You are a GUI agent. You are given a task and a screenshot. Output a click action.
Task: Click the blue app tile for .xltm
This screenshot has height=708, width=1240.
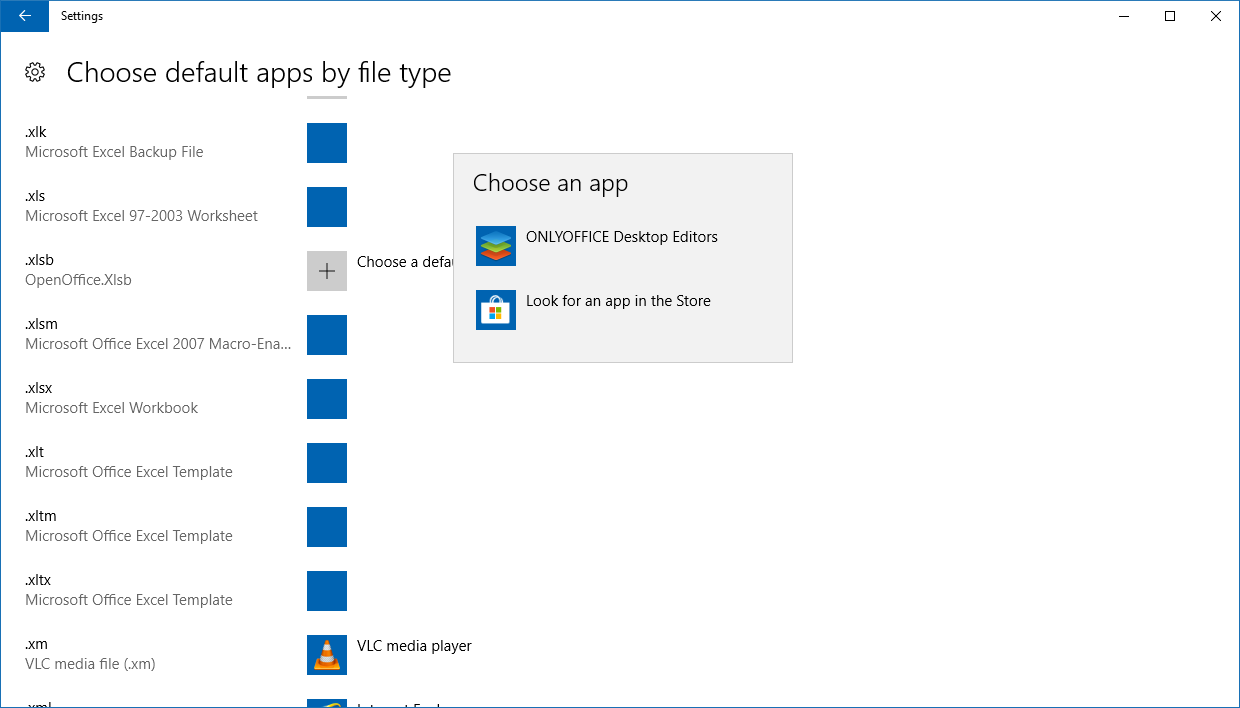[x=327, y=527]
